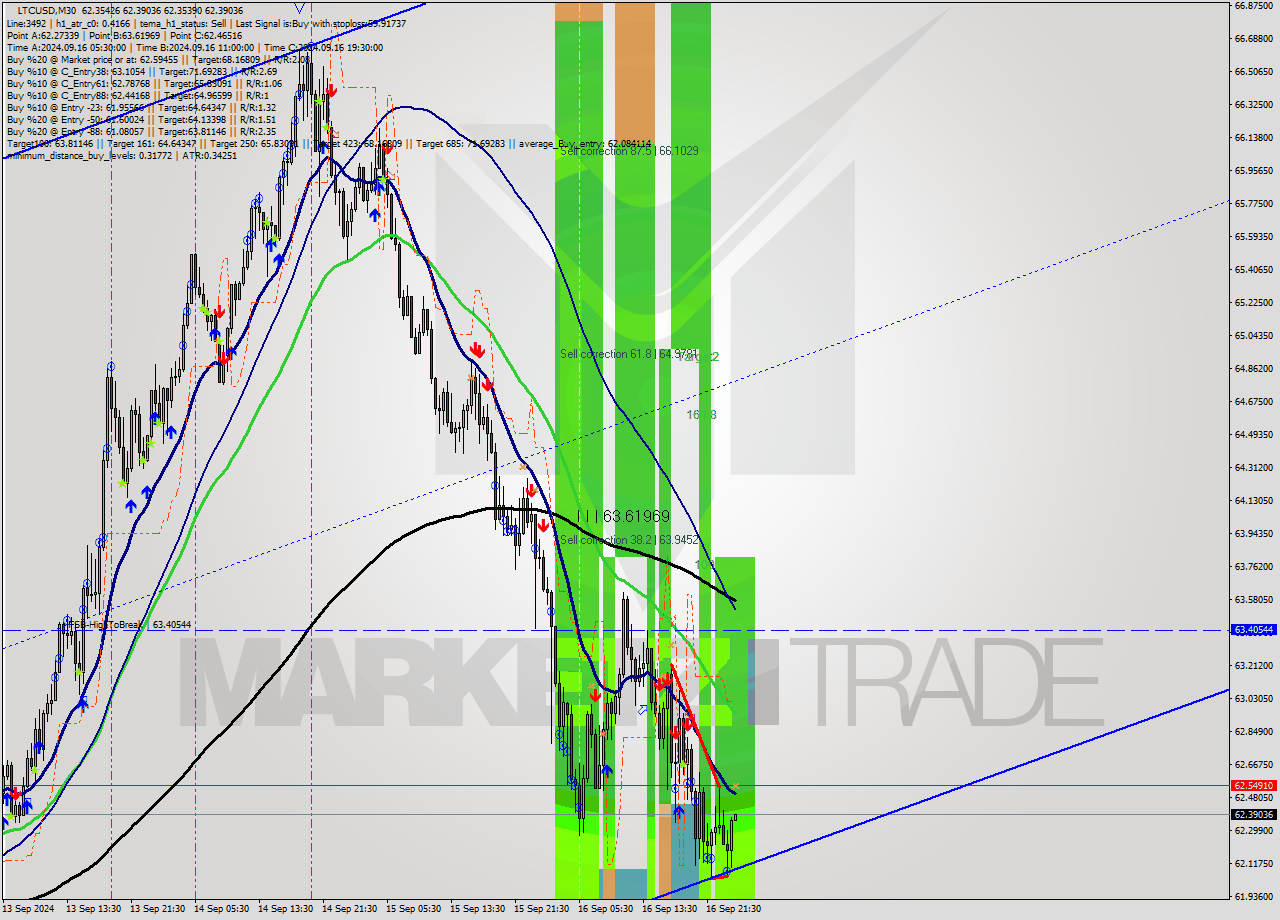Viewport: 1280px width, 920px height.
Task: Click the '| | | 63.61969' price label
Action: (x=623, y=516)
